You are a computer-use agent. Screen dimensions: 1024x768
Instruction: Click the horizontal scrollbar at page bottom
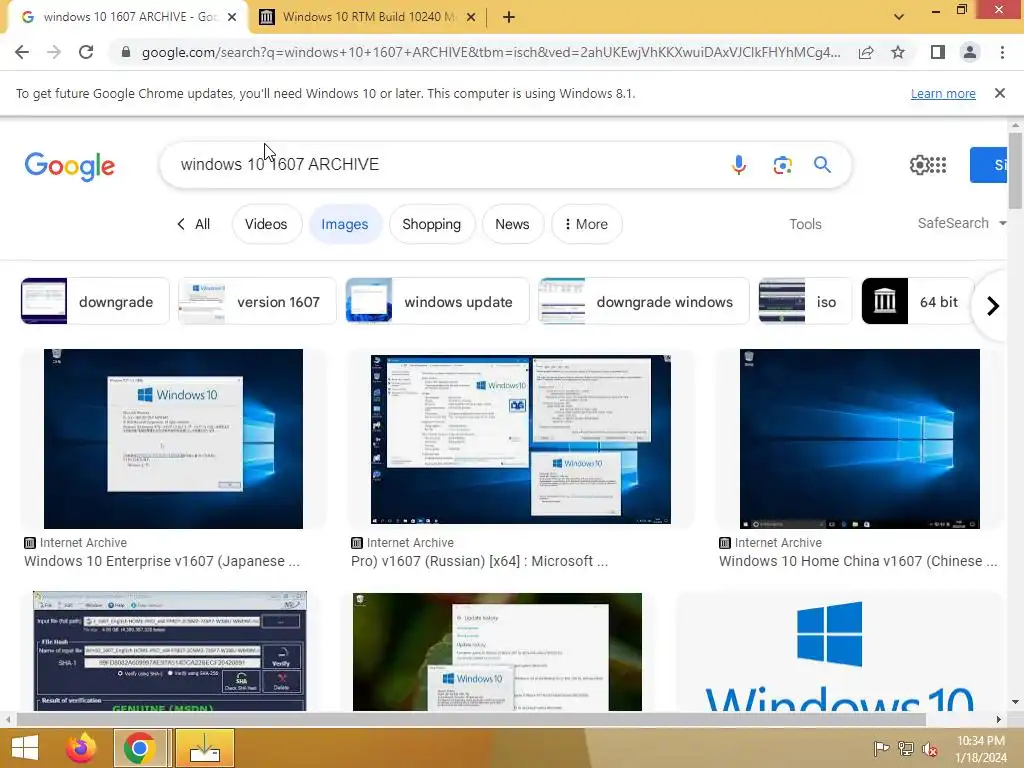(470, 719)
